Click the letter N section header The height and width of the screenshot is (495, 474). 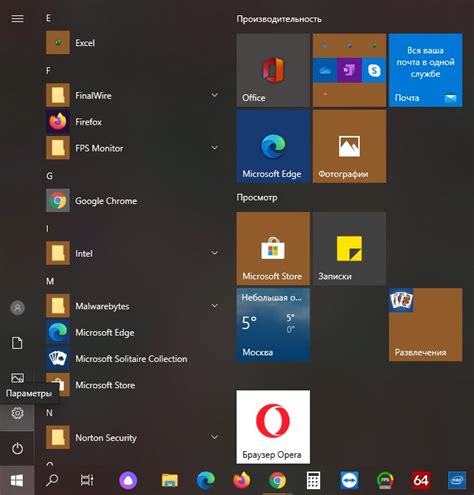(49, 413)
